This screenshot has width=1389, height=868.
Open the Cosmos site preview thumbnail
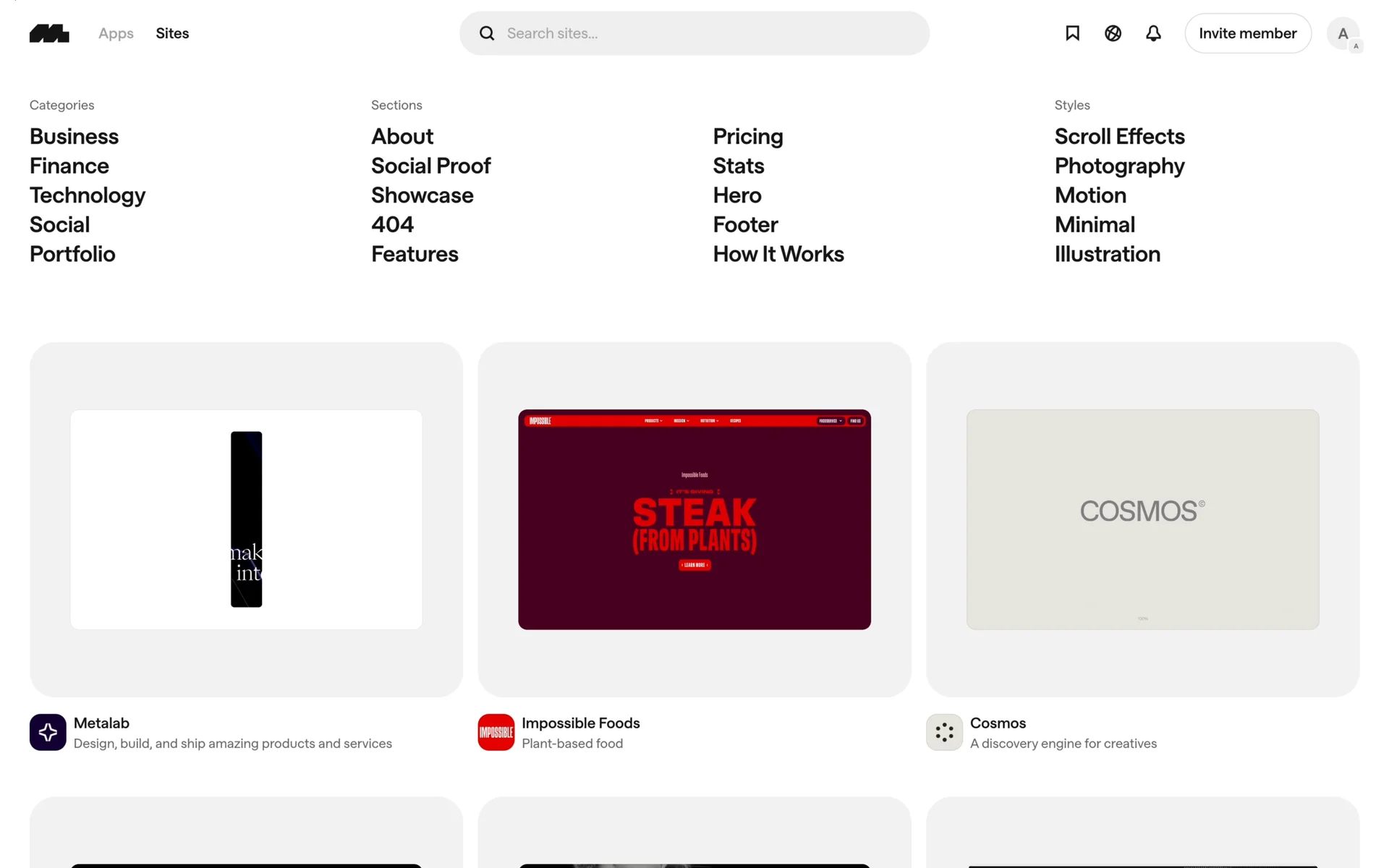1142,519
